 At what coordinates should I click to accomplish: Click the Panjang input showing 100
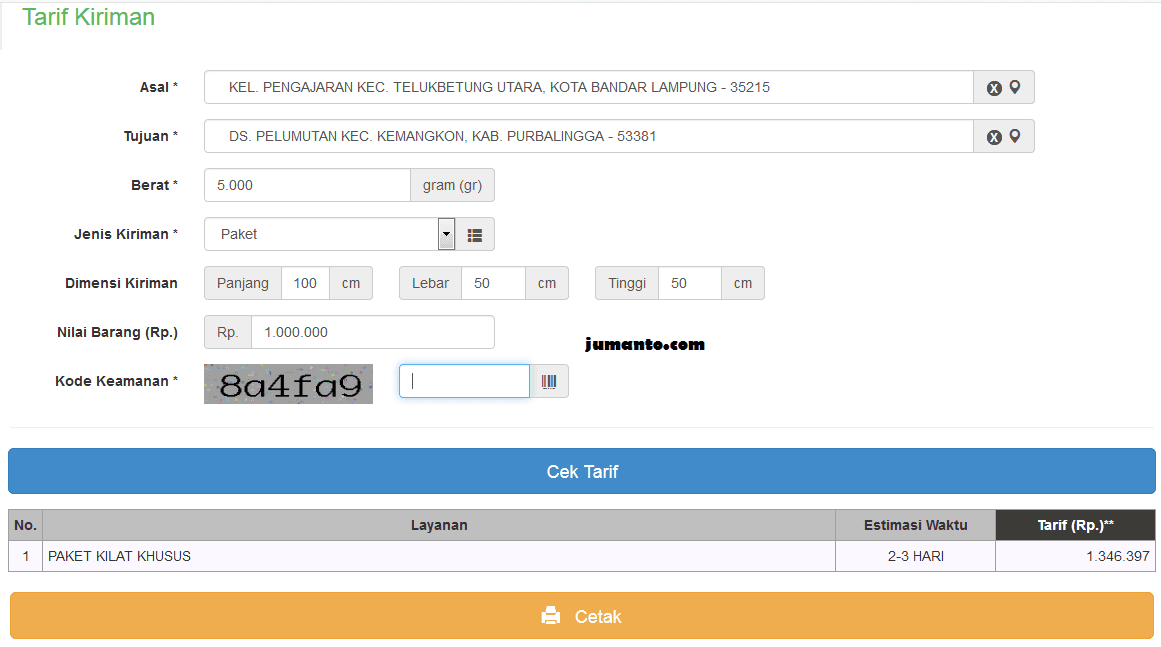tap(305, 283)
